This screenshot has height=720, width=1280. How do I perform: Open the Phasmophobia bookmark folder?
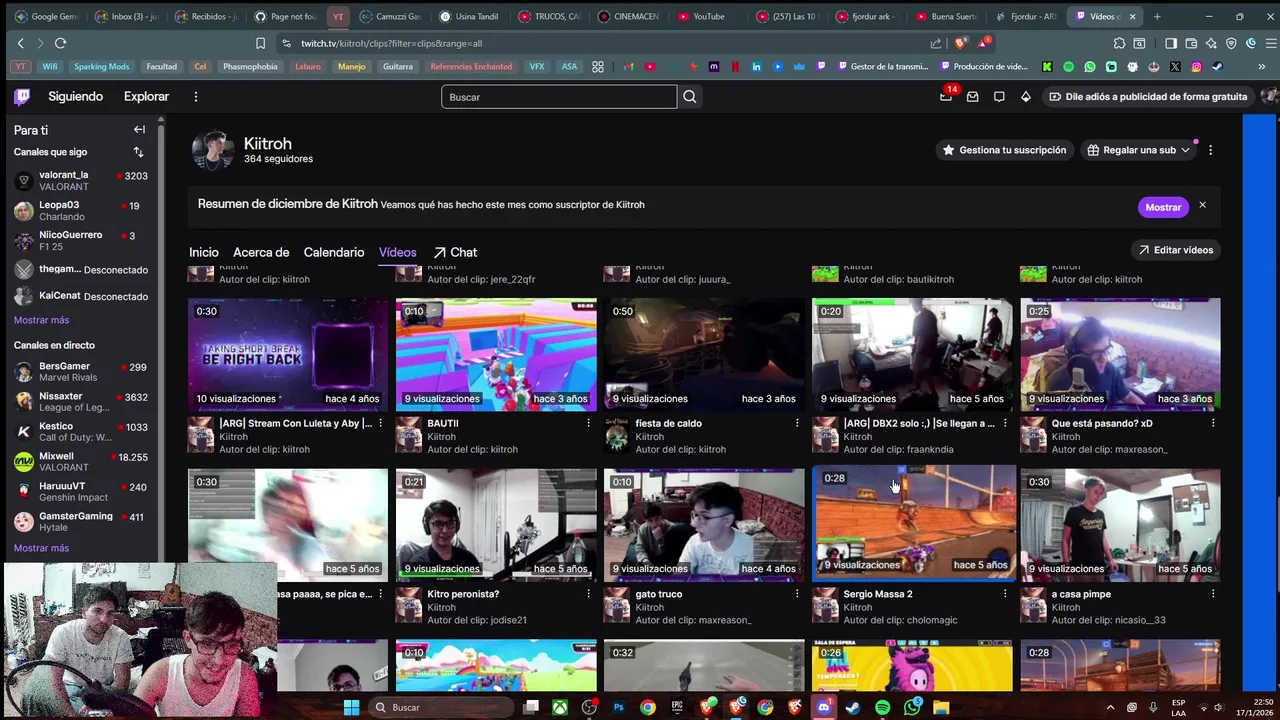[250, 67]
